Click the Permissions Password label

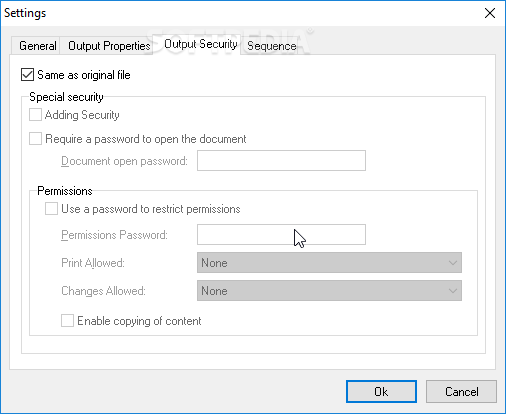coord(114,235)
